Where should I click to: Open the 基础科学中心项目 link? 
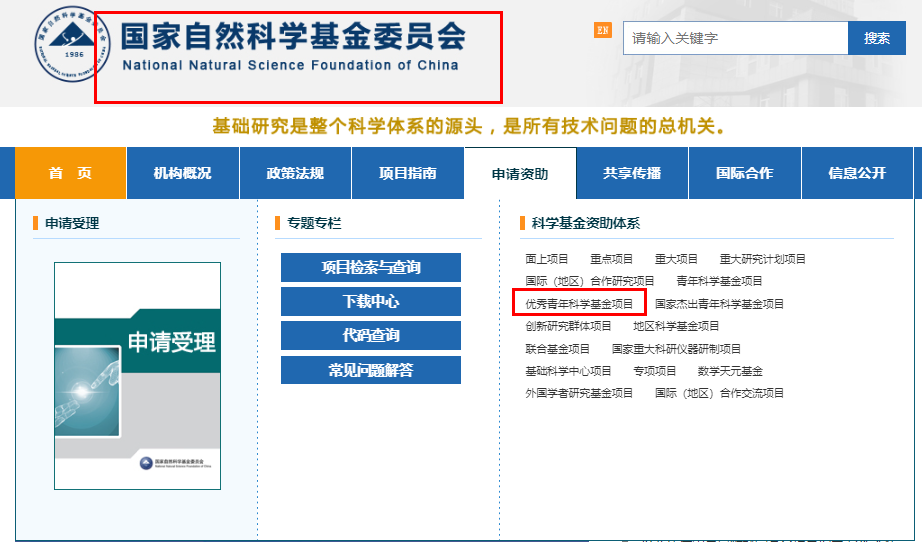pyautogui.click(x=569, y=372)
